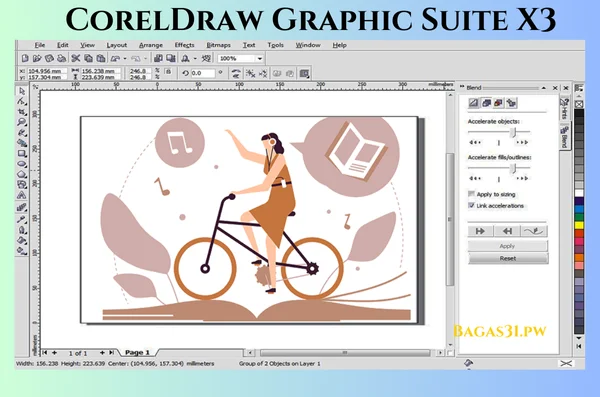Click the Print icon in toolbar
Screen dimensions: 600x397
pyautogui.click(x=62, y=58)
